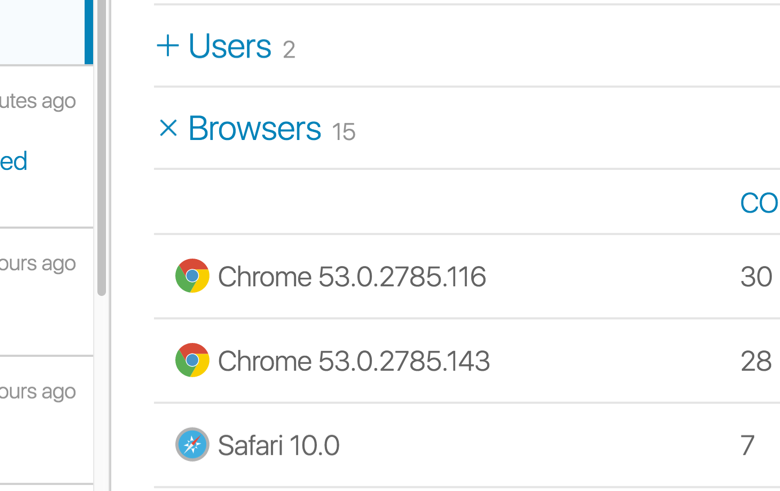The width and height of the screenshot is (780, 491).
Task: Click the sidebar's vertical scrollbar thumb
Action: tap(101, 148)
